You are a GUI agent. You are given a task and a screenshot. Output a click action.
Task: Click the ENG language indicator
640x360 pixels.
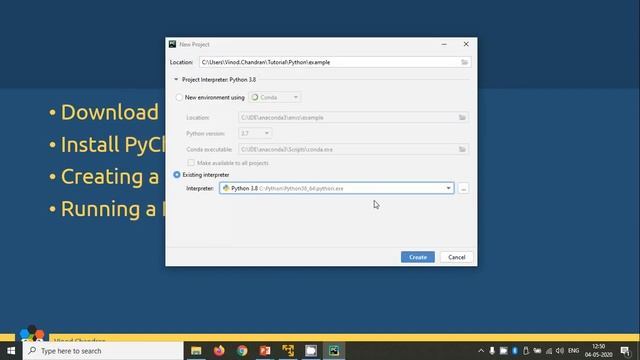573,351
